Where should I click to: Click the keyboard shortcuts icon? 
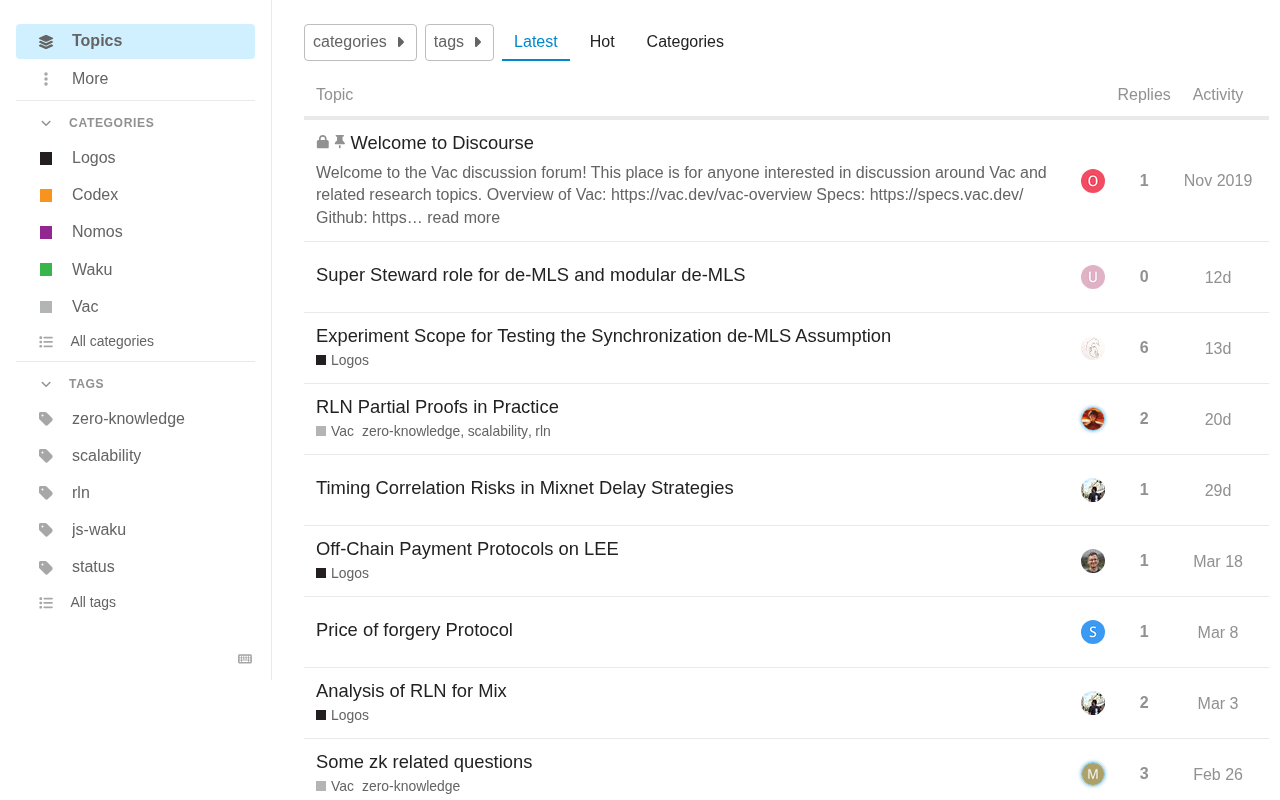click(245, 659)
